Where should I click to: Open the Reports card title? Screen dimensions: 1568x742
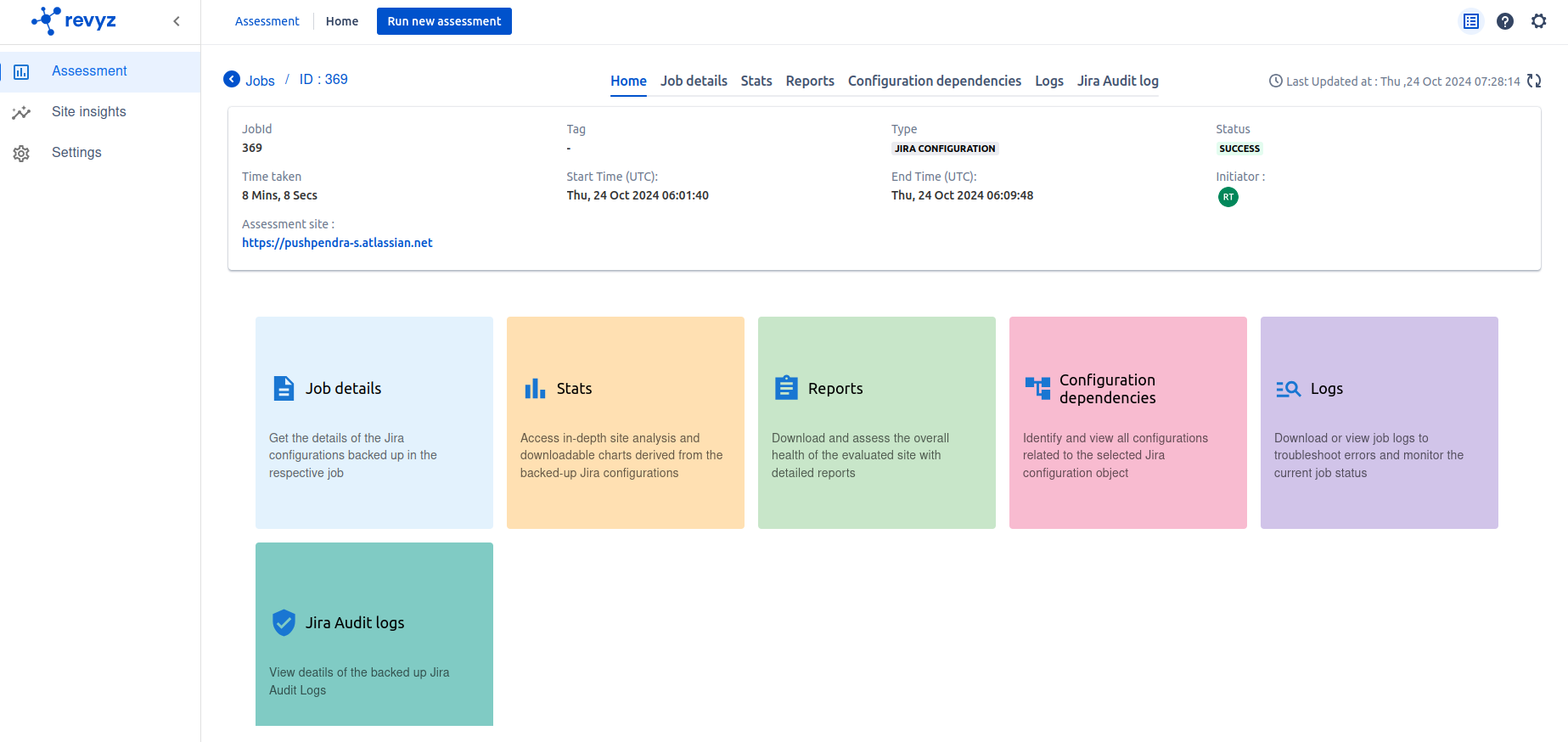(835, 388)
